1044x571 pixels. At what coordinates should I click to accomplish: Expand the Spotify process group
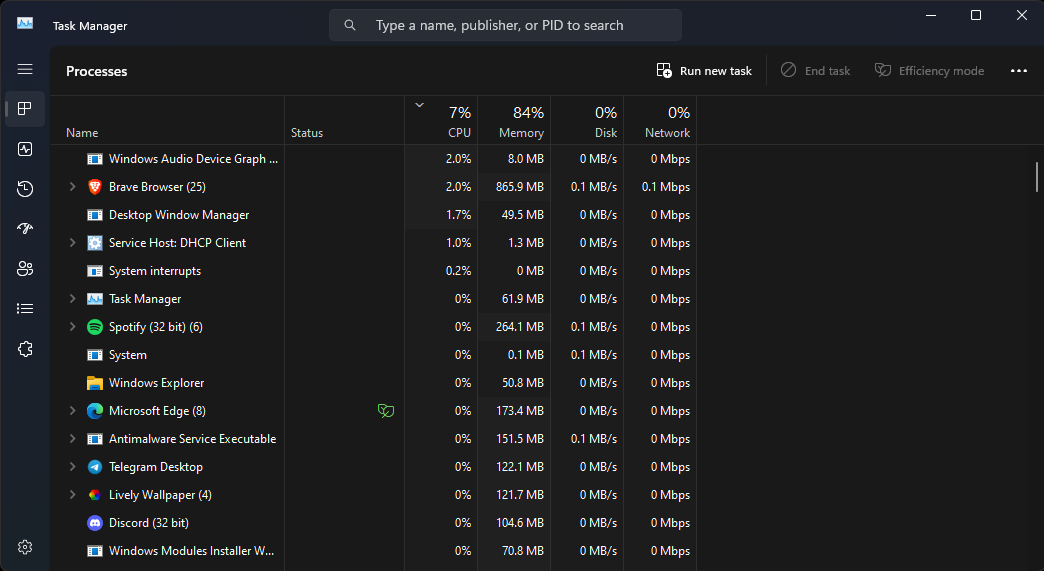(72, 327)
